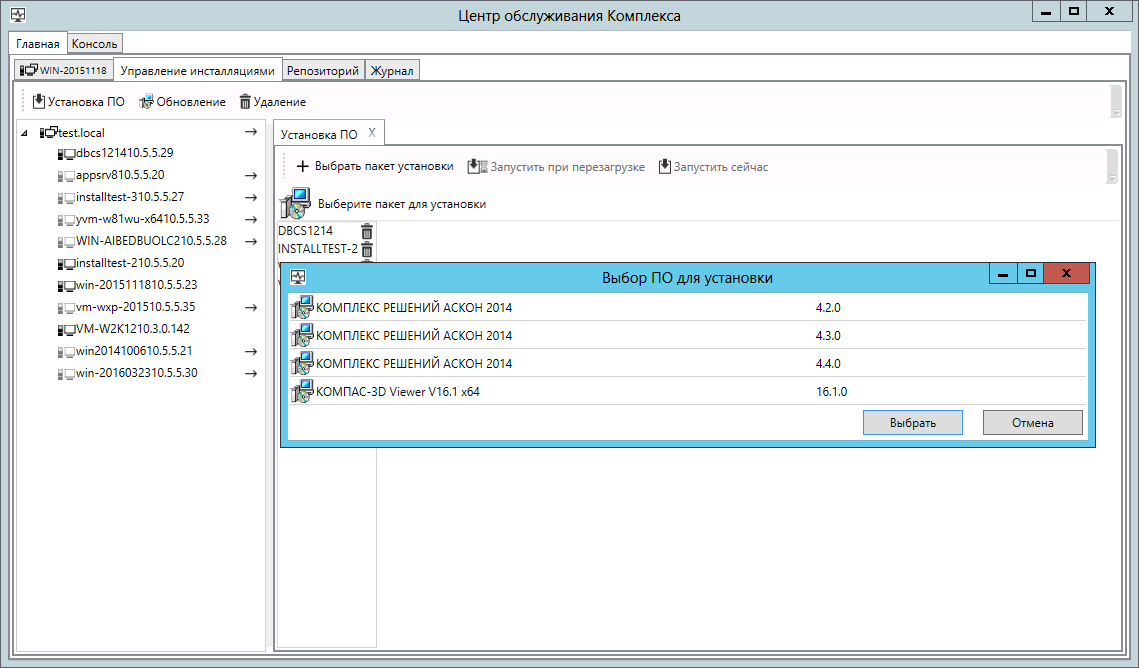Switch to the WIN-20151118 tab
Viewport: 1139px width, 668px height.
[63, 70]
